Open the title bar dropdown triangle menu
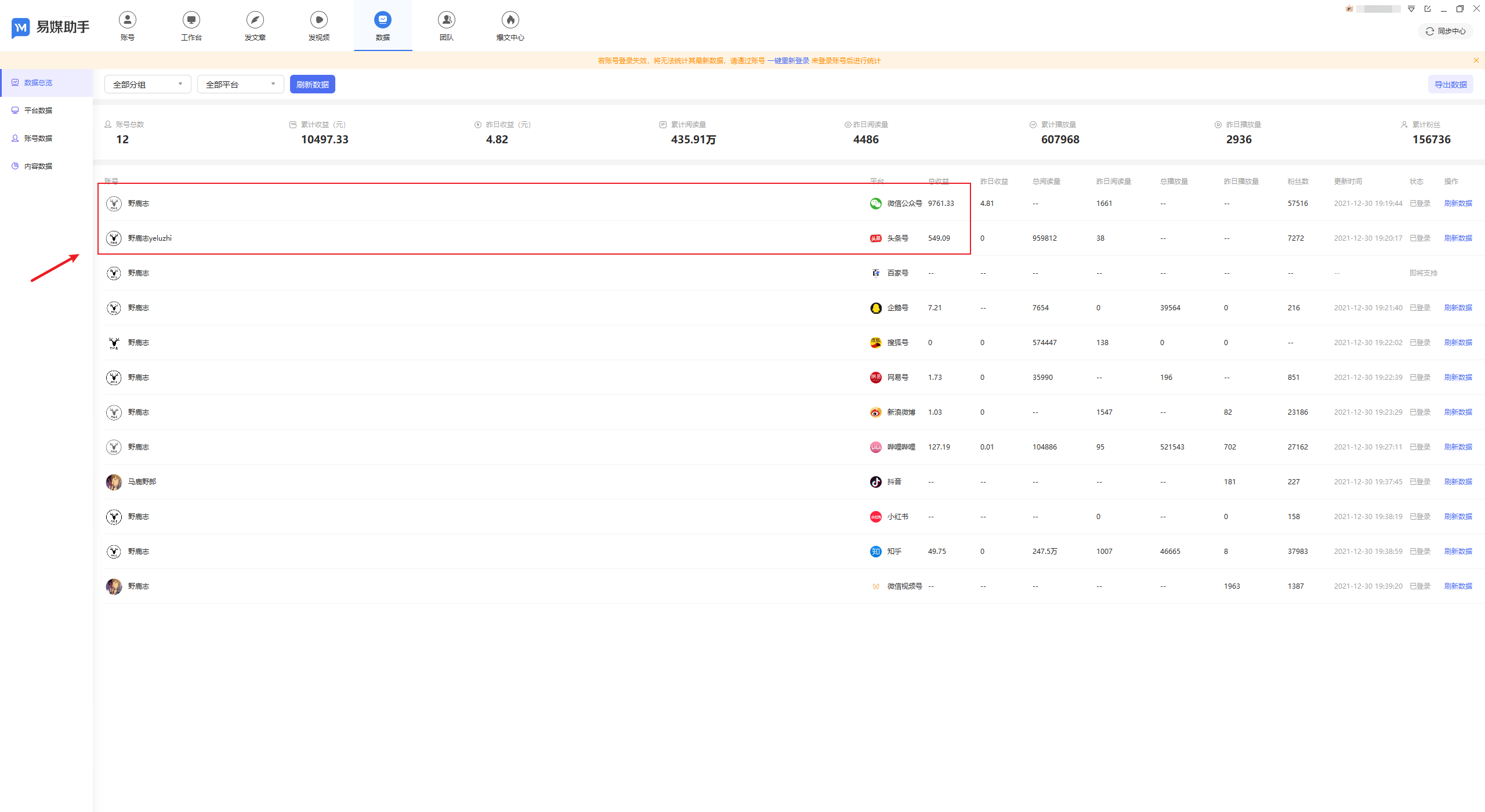This screenshot has height=812, width=1485. 1411,9
